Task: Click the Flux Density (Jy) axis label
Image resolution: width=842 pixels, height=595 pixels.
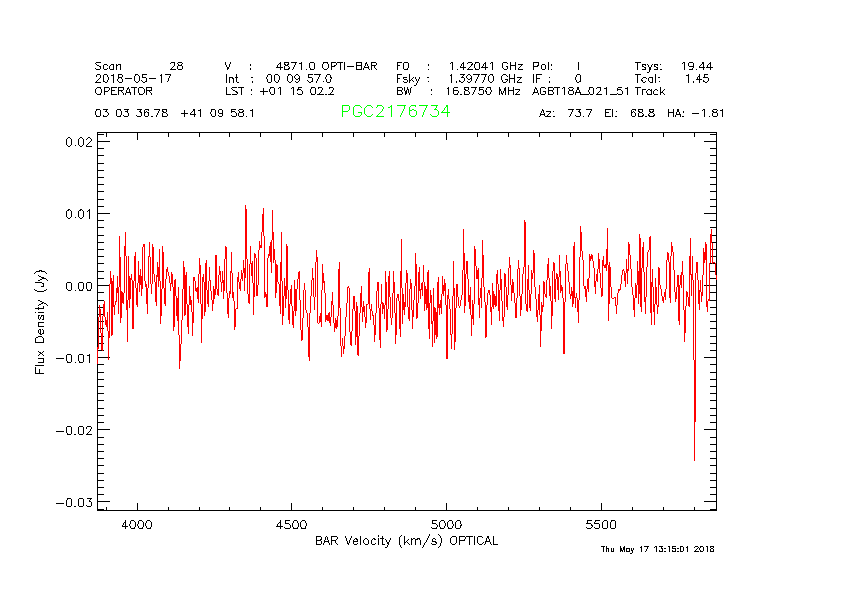Action: 41,324
